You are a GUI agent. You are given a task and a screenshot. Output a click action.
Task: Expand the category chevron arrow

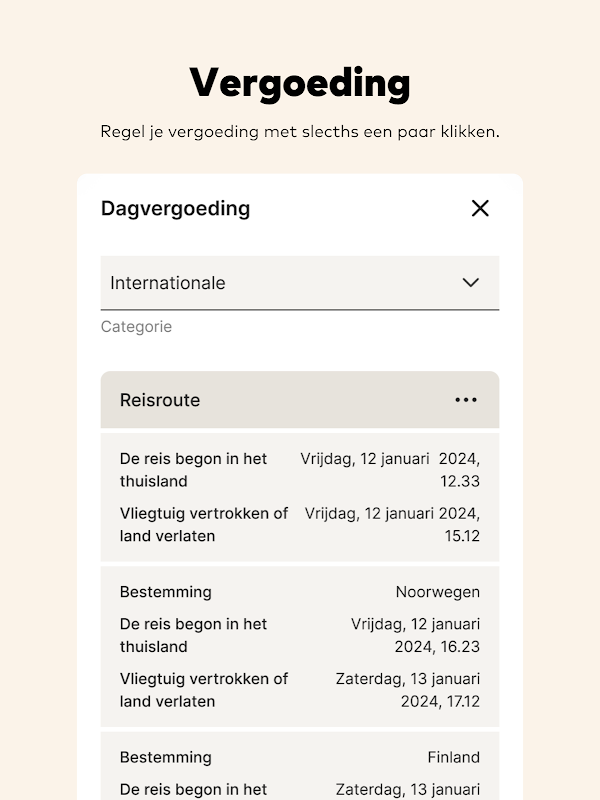pyautogui.click(x=471, y=283)
